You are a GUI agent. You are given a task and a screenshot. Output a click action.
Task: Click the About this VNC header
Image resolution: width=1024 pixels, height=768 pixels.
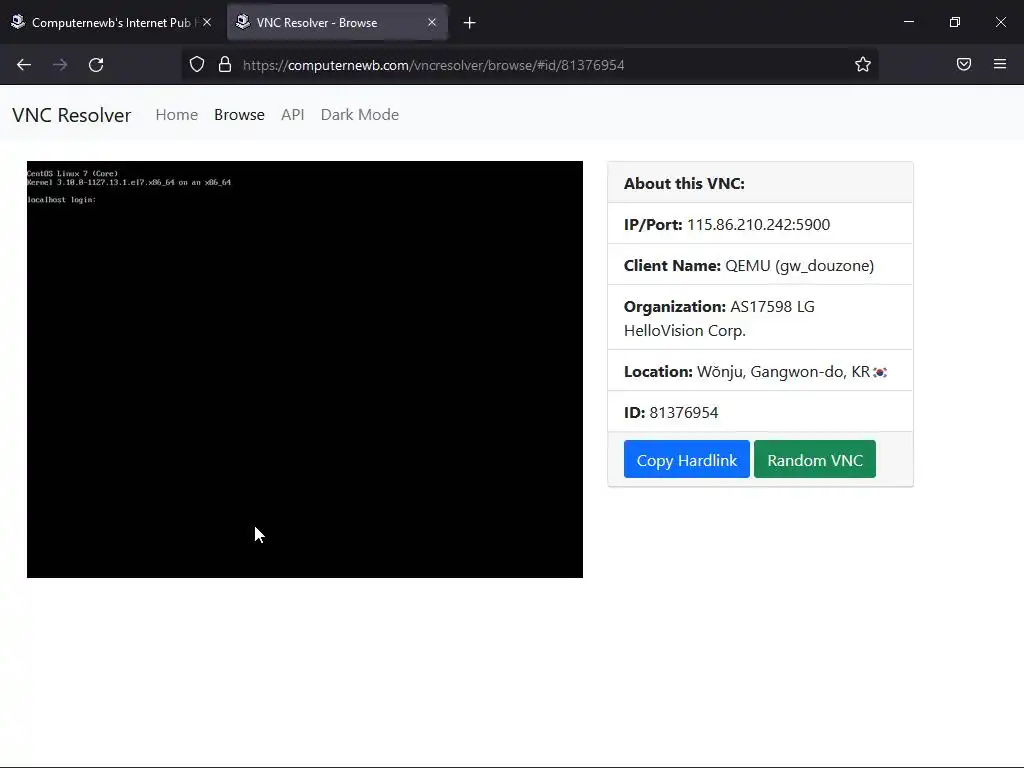(684, 184)
